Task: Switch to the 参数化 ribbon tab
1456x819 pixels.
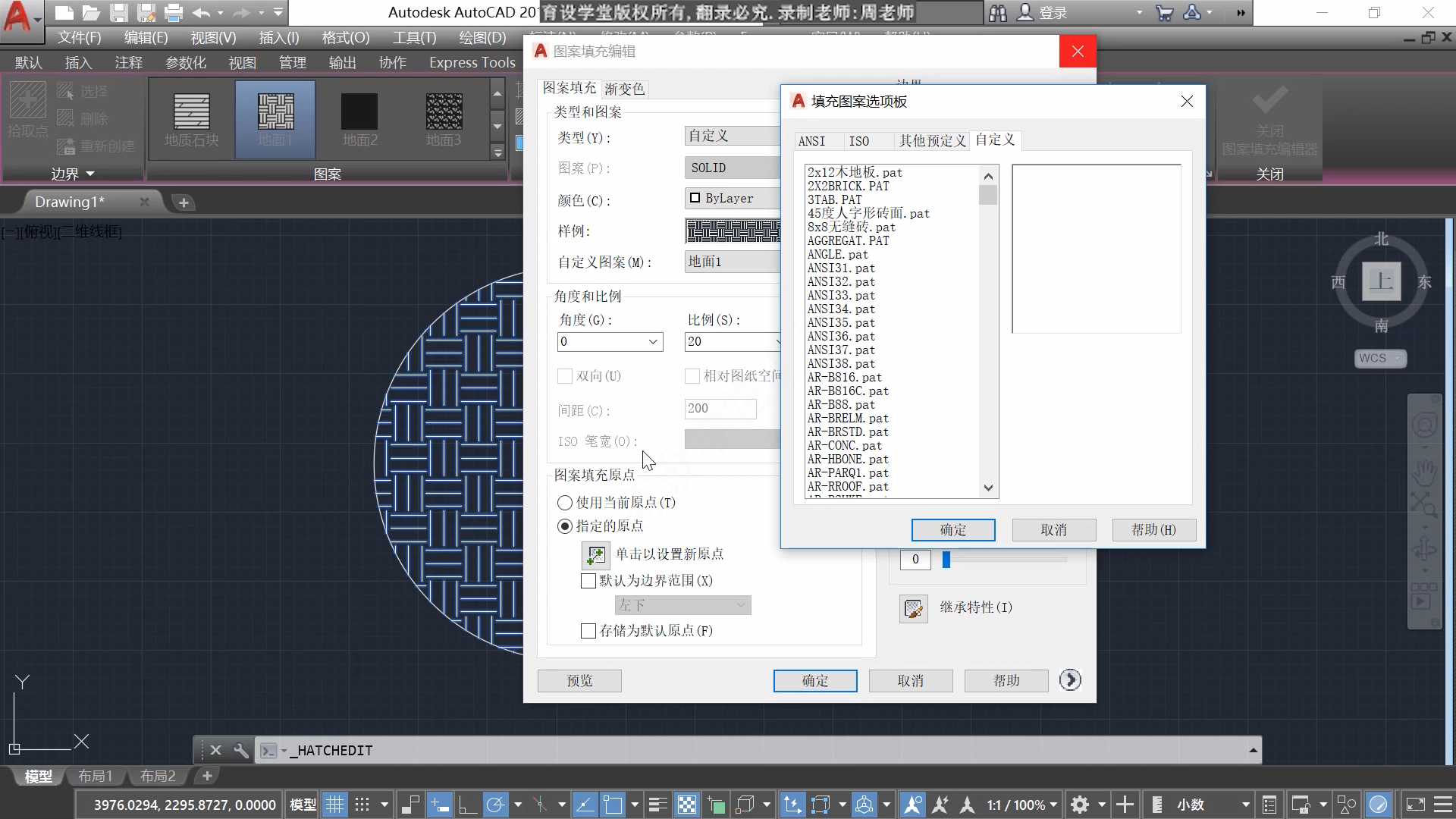Action: pos(186,63)
